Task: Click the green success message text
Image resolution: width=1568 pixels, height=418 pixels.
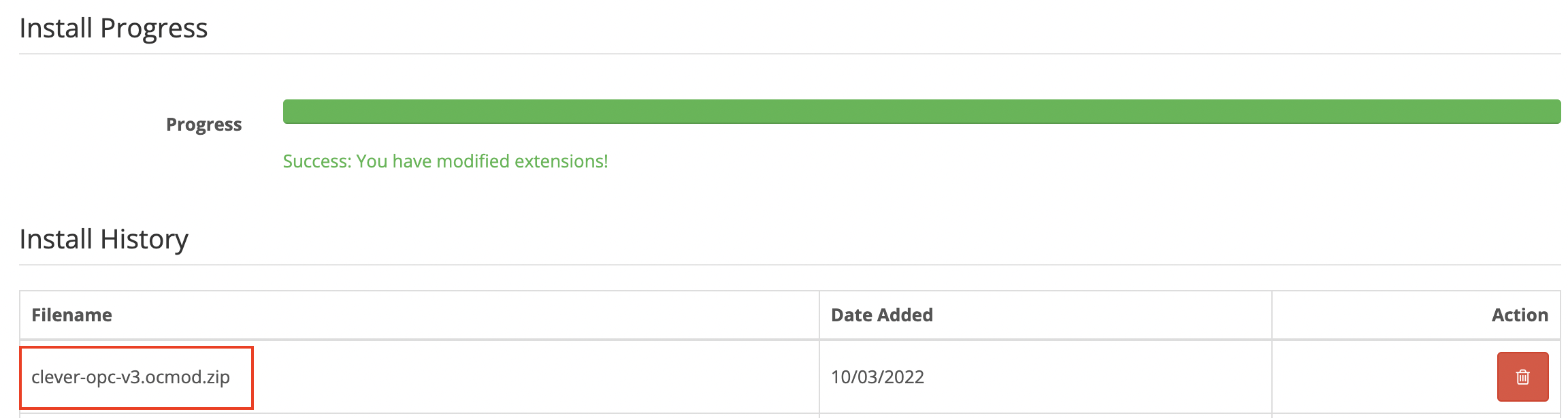Action: [445, 161]
